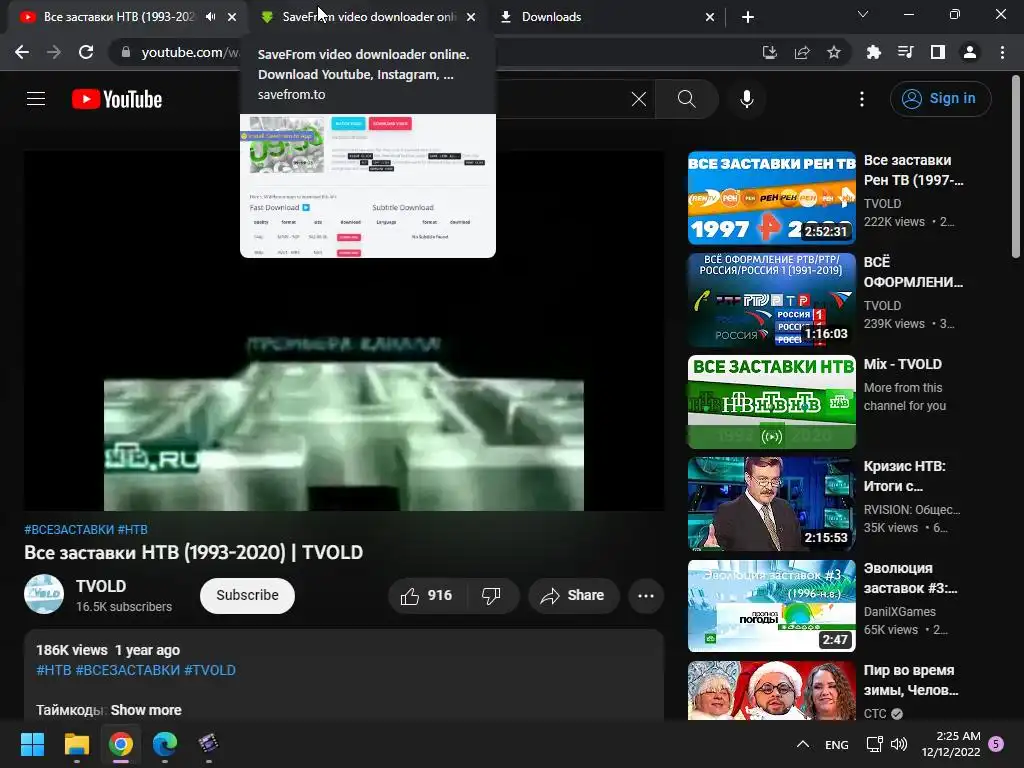
Task: Expand description with Show more
Action: click(x=146, y=710)
